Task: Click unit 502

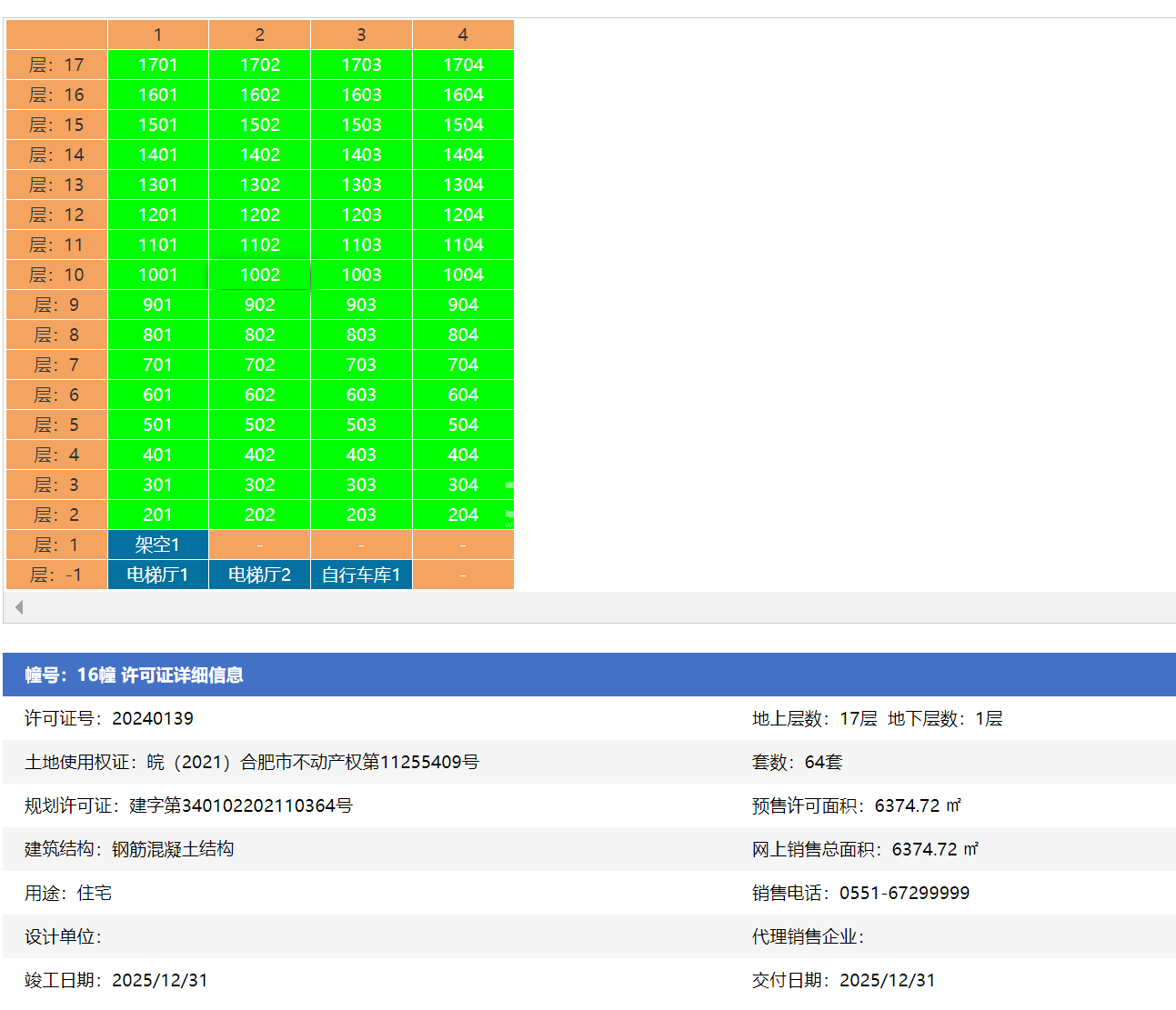Action: click(x=260, y=425)
